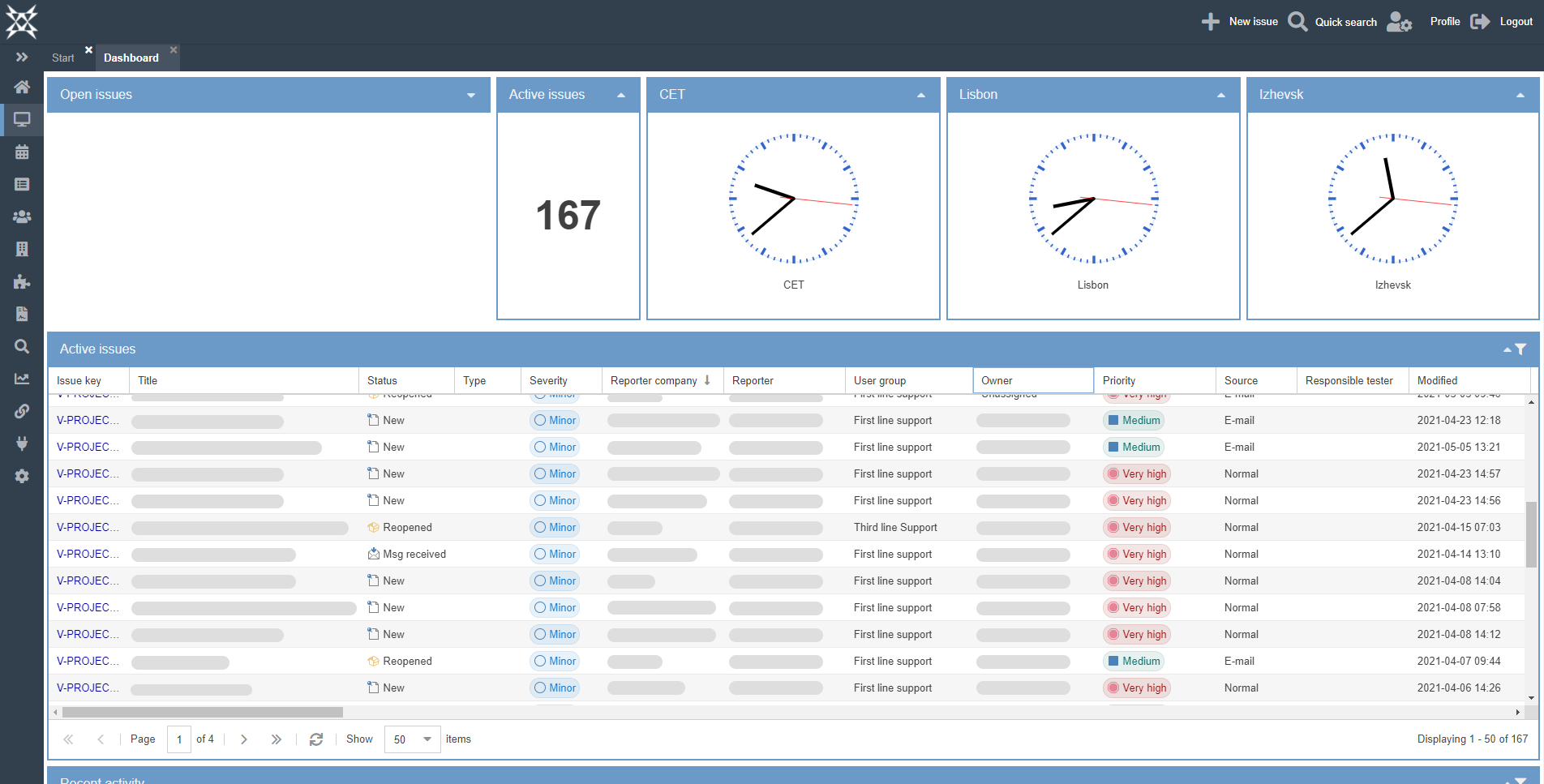
Task: Switch to the Start tab
Action: click(62, 58)
